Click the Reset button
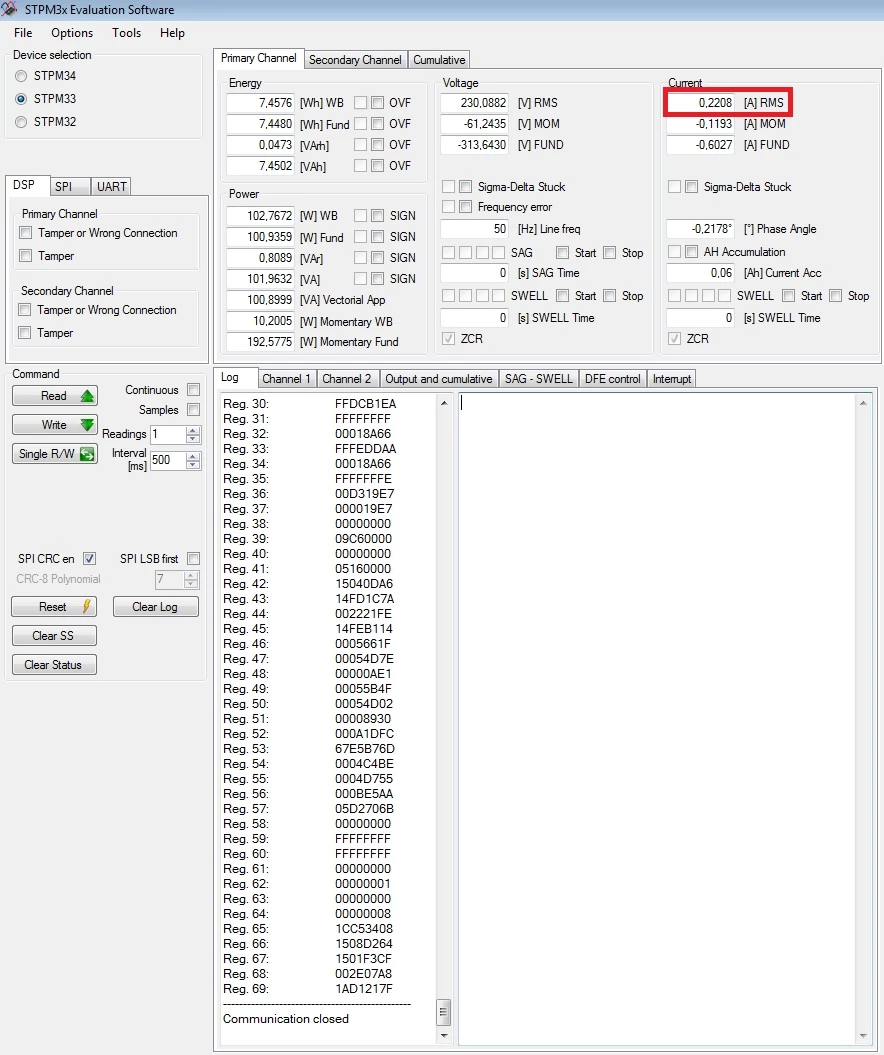This screenshot has height=1055, width=884. 54,607
